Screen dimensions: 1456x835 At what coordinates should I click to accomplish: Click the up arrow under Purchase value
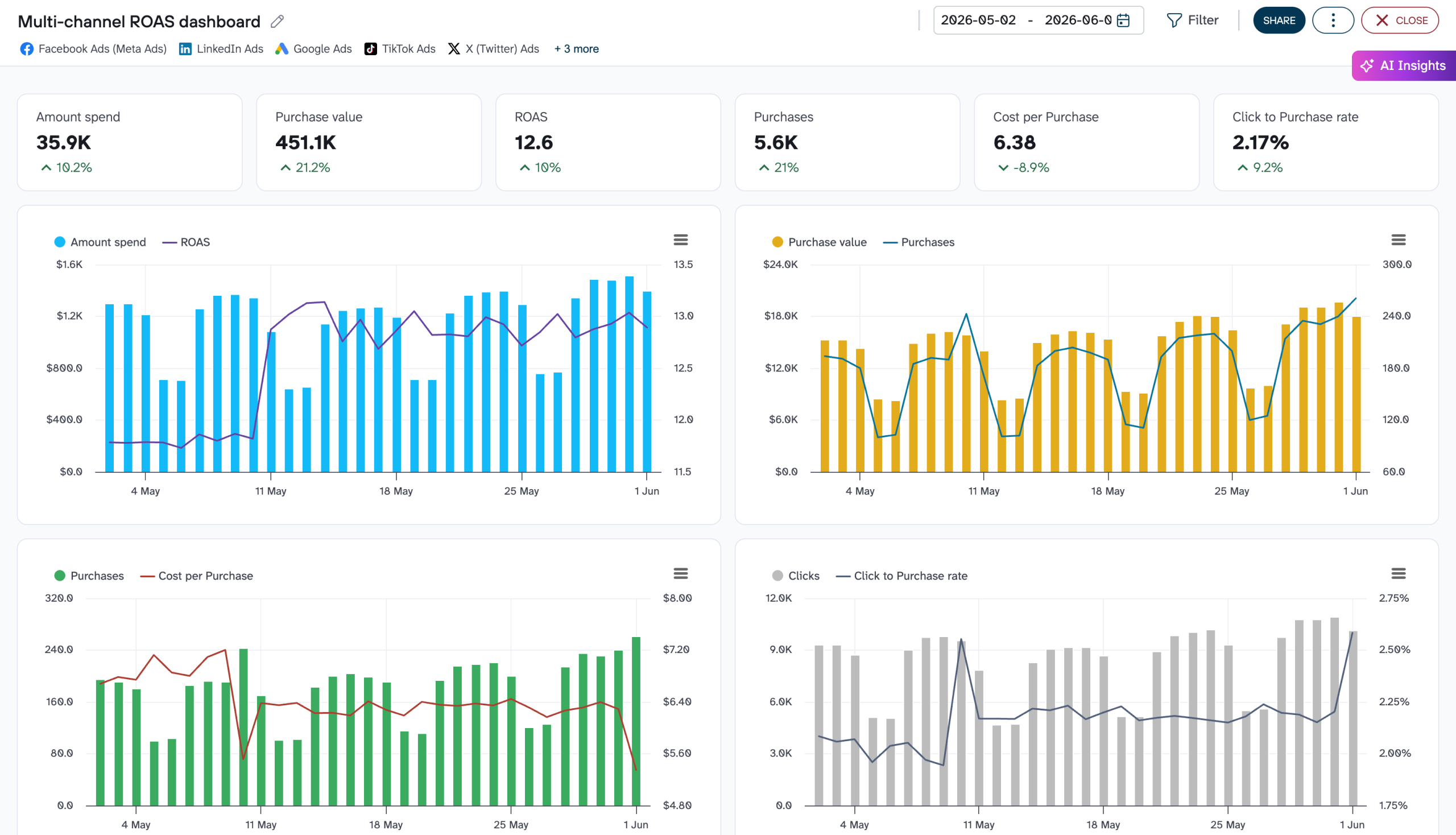pyautogui.click(x=285, y=168)
